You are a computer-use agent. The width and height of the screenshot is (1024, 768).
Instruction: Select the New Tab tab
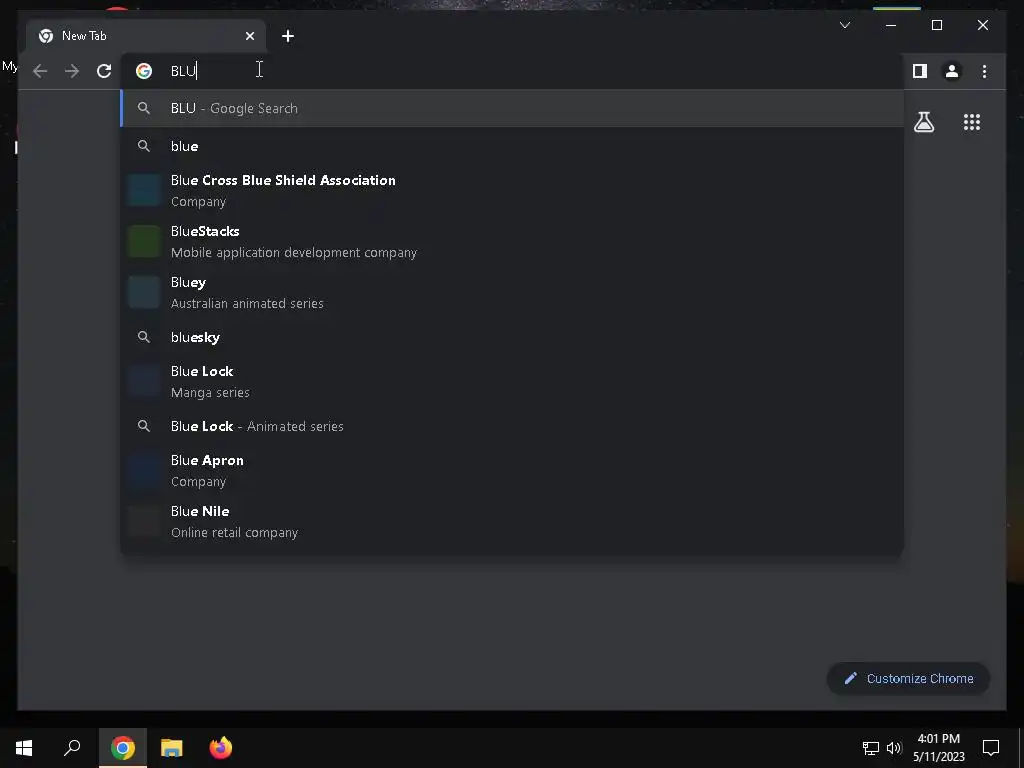[x=146, y=36]
